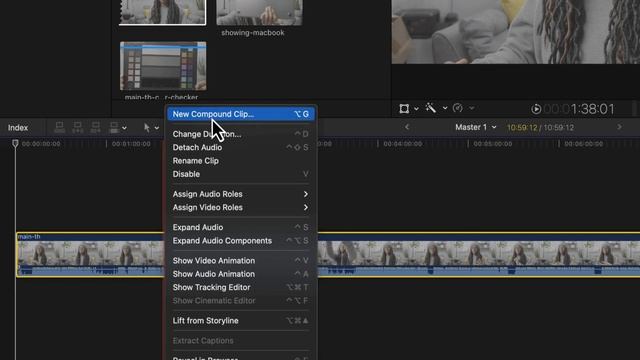Go forward in timeline history arrow
The height and width of the screenshot is (360, 640).
(620, 127)
